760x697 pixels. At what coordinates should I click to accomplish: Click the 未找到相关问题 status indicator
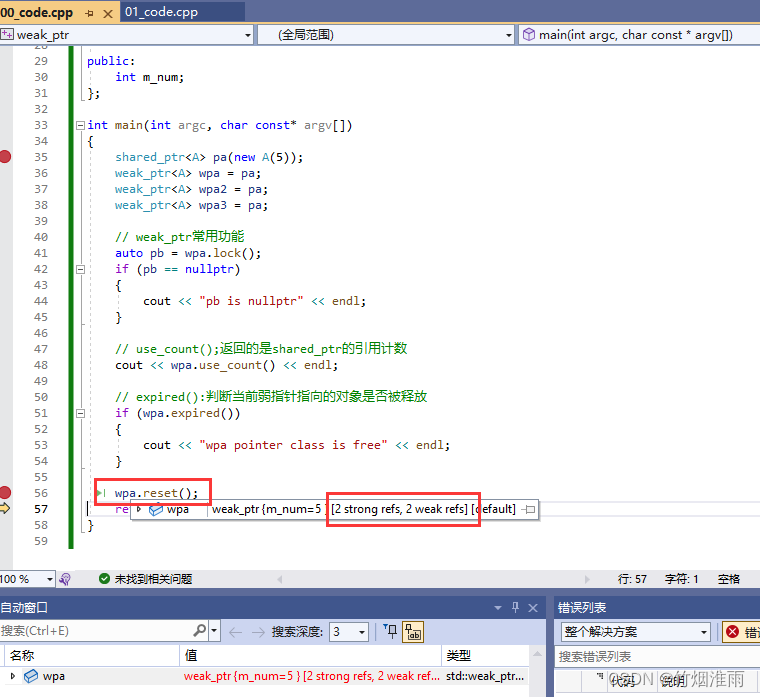point(146,579)
